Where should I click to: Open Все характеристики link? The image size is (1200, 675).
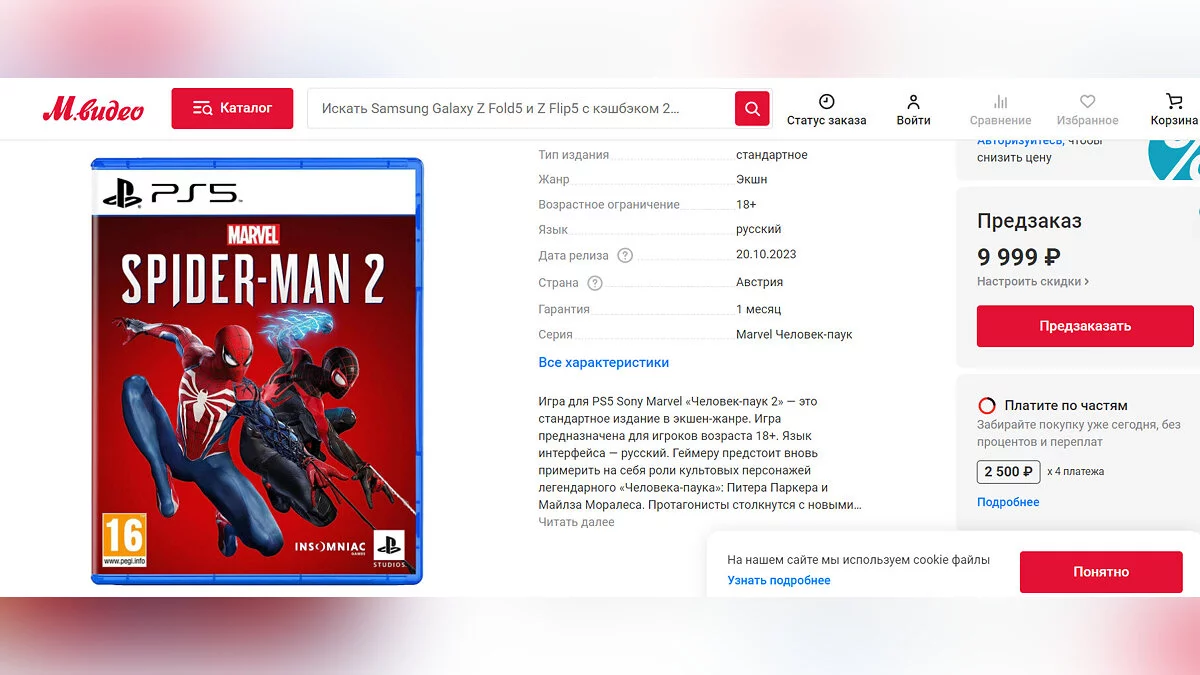(603, 362)
